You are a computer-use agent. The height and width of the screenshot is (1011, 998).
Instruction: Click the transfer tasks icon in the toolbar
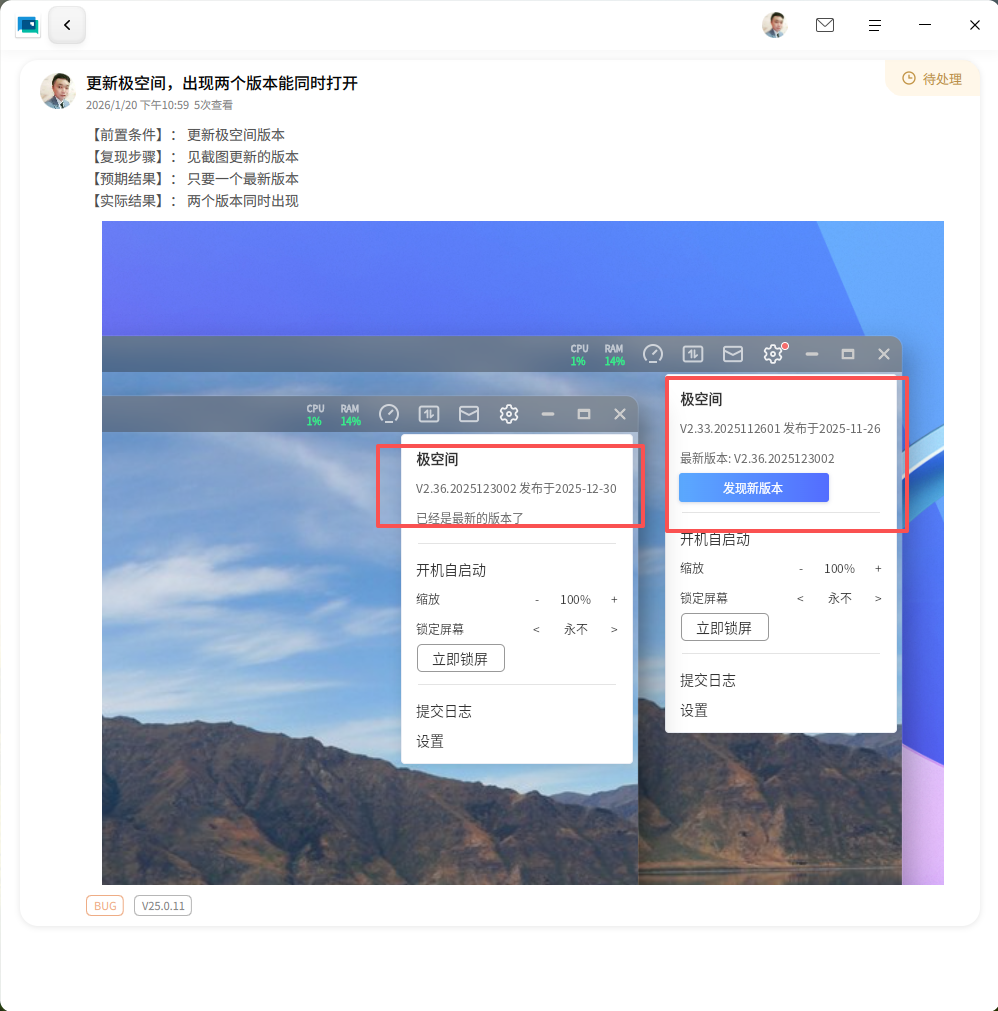[692, 353]
